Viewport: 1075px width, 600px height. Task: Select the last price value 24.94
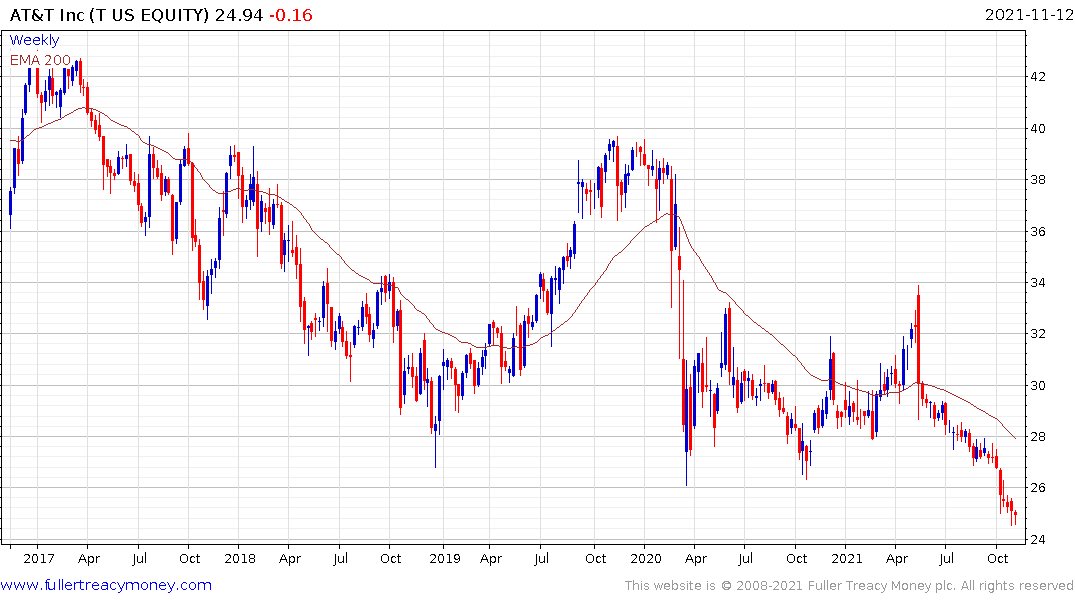(239, 15)
